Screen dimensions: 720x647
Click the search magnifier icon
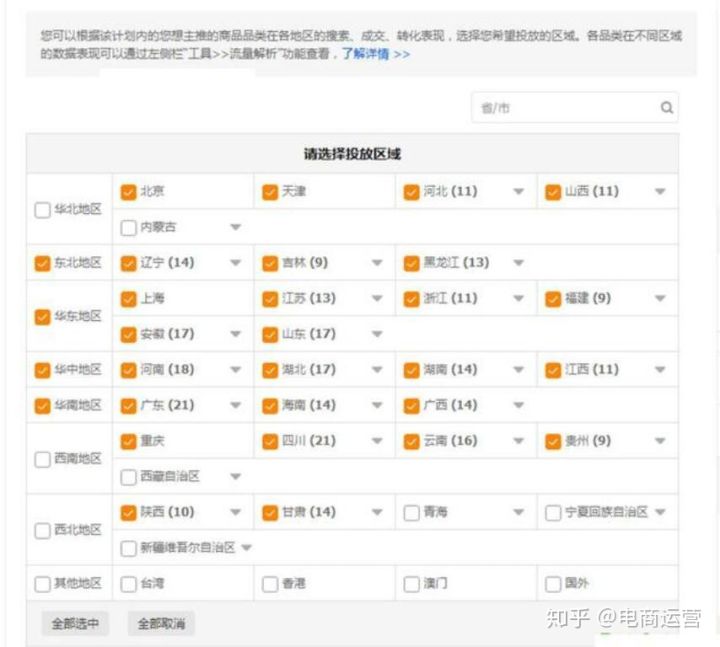(666, 108)
